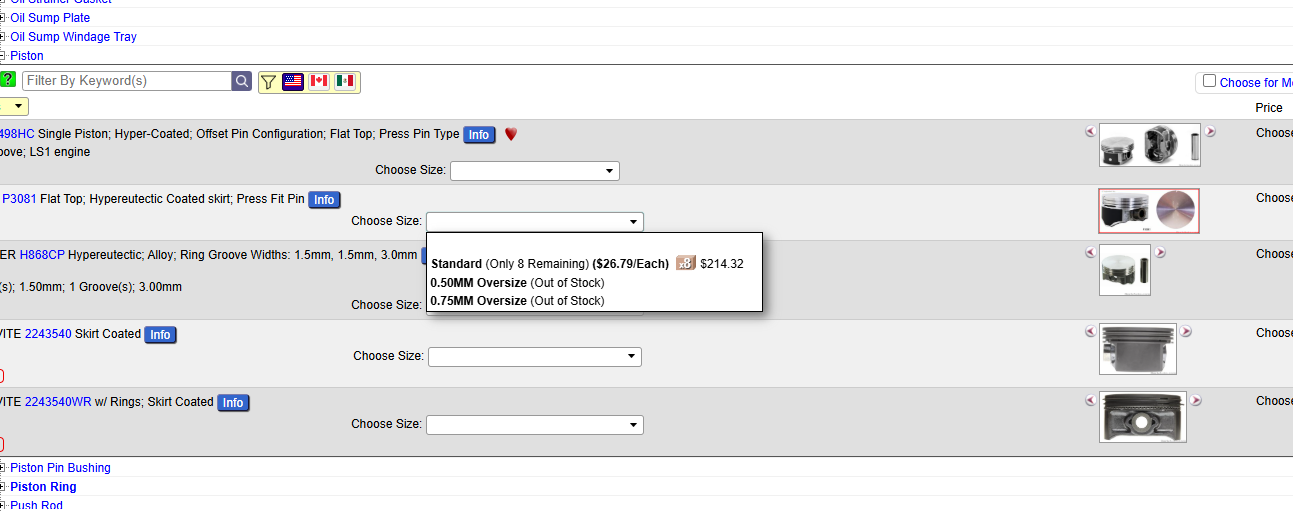Expand the Piston Ring category
1293x511 pixels.
(43, 487)
